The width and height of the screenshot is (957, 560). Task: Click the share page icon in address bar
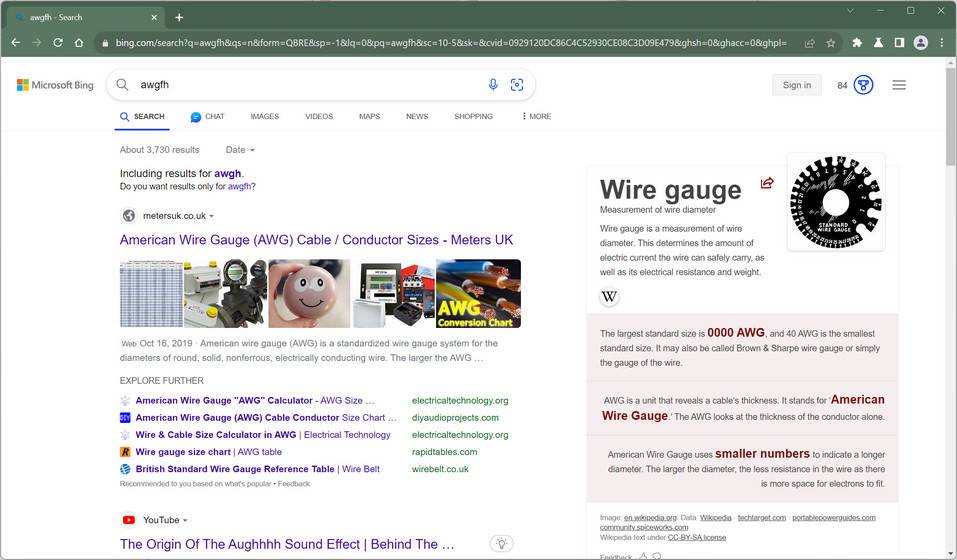coord(810,43)
